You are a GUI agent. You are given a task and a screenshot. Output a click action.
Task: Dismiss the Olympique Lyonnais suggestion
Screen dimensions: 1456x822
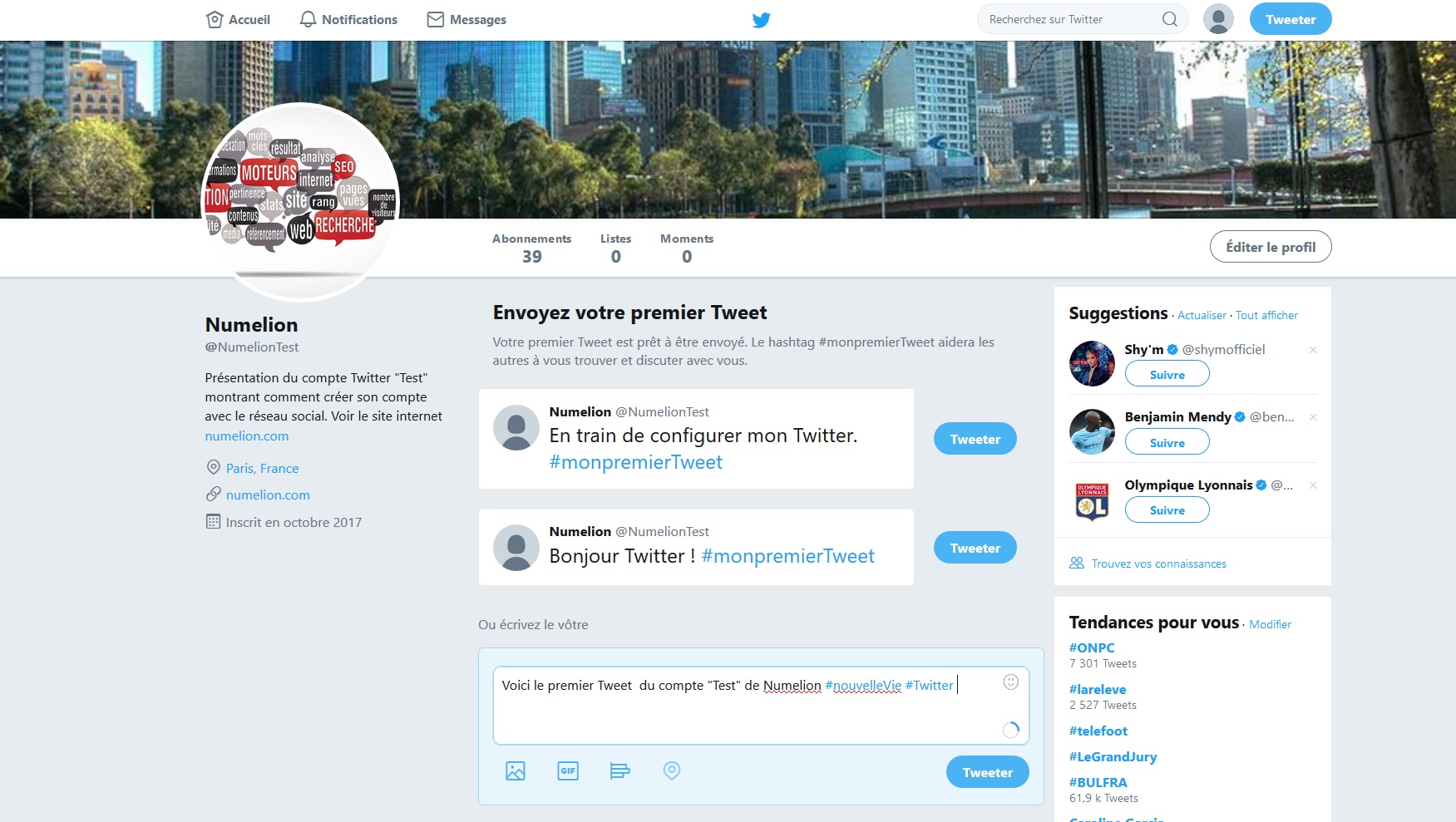[x=1313, y=485]
